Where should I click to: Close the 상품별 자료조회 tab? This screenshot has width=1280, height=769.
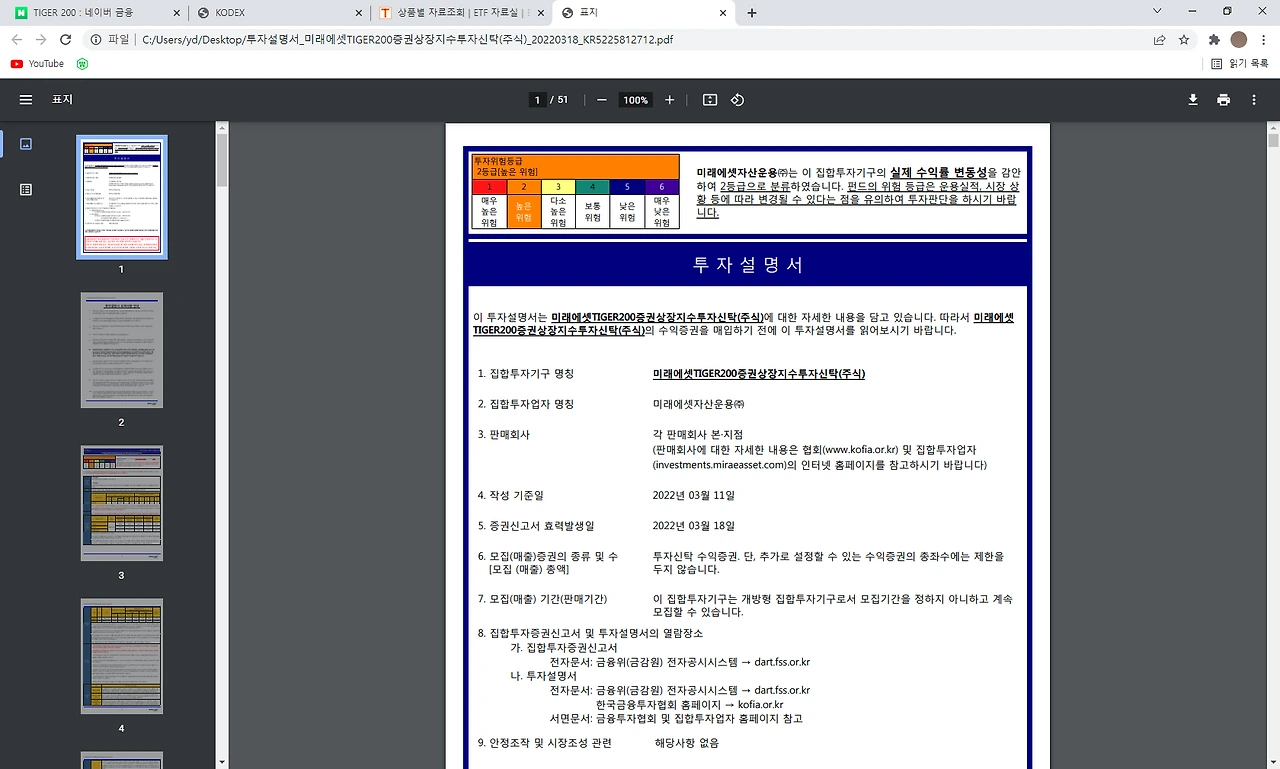(x=540, y=13)
